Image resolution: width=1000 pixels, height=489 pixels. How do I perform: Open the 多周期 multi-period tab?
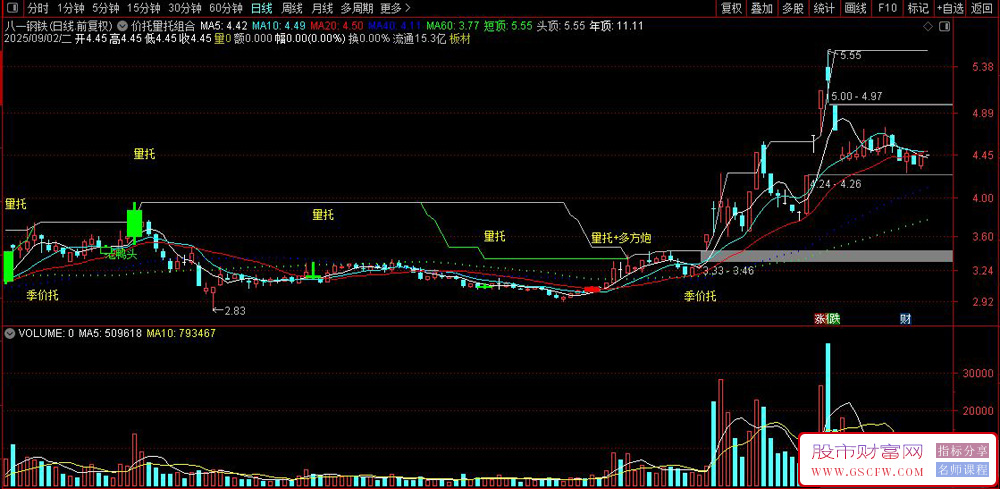coord(357,8)
